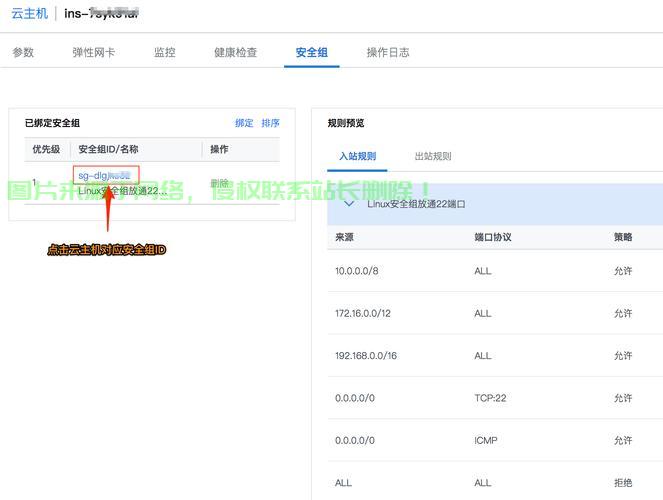This screenshot has width=663, height=500.
Task: Select the 10.0.0.0/8 source rule row
Action: tap(357, 271)
